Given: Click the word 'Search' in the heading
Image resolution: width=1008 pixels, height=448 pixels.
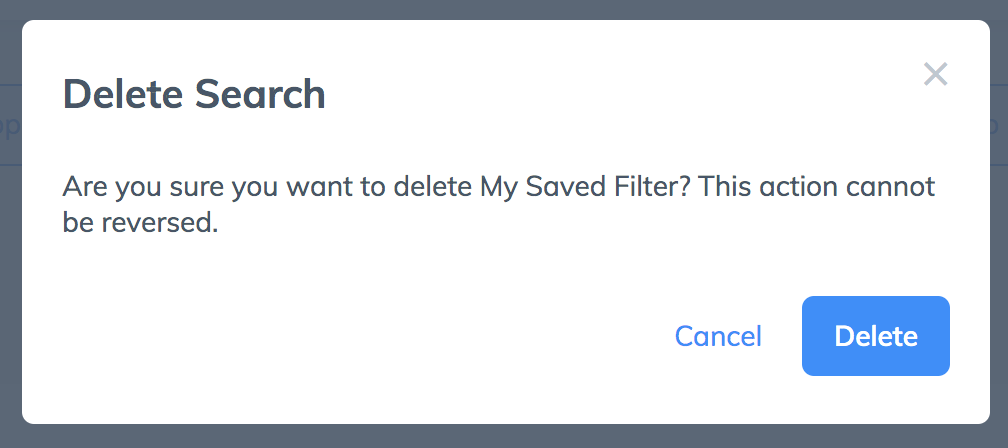Looking at the screenshot, I should click(x=260, y=94).
